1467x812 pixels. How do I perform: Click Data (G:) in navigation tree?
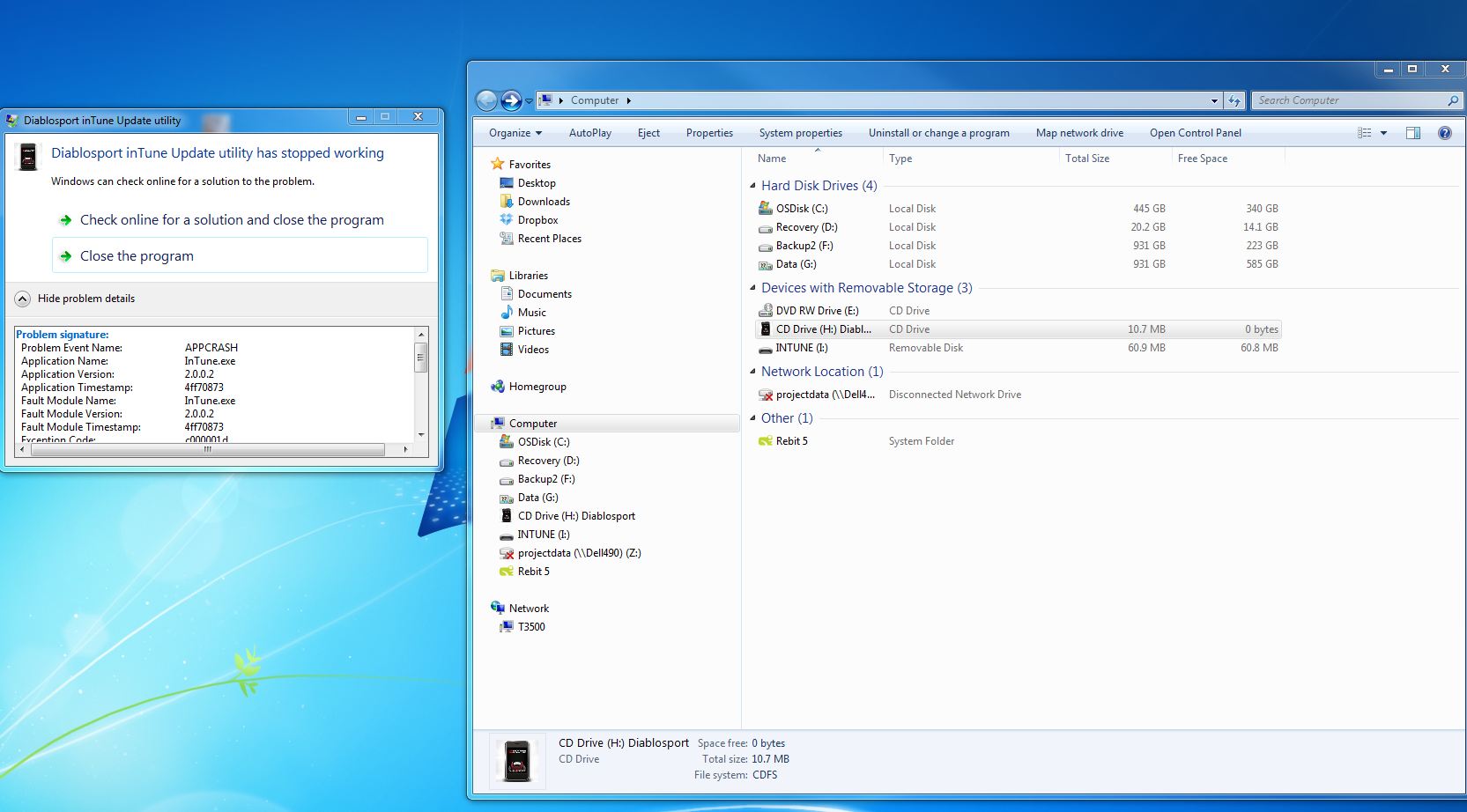pos(537,498)
